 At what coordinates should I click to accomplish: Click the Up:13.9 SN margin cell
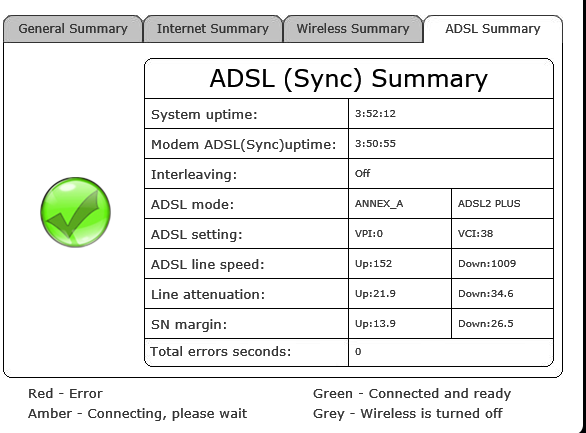pos(400,324)
